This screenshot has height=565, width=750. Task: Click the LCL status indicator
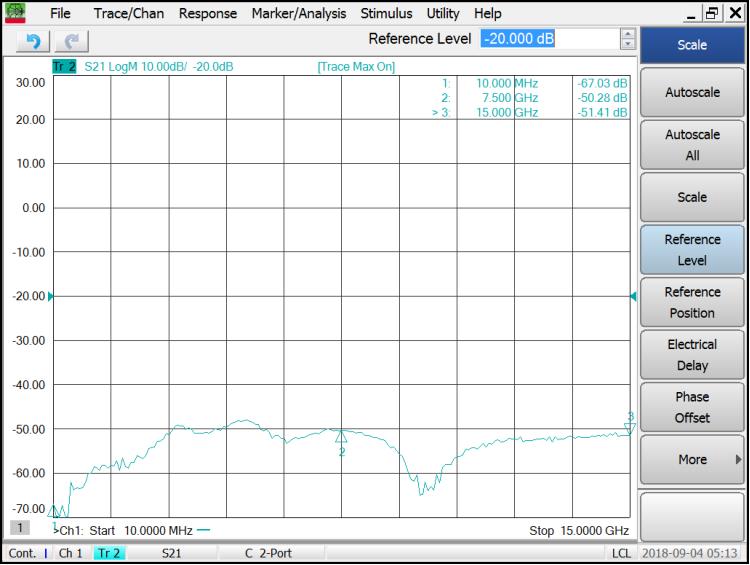pos(621,554)
